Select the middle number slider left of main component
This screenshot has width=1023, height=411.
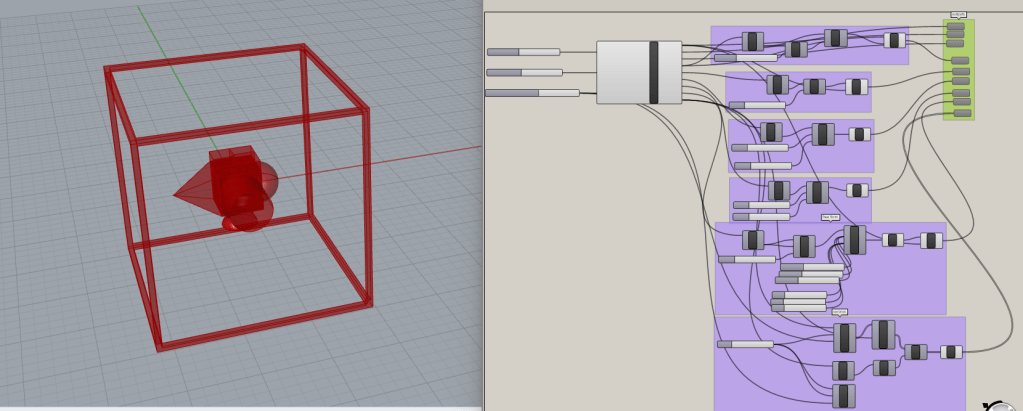point(524,72)
